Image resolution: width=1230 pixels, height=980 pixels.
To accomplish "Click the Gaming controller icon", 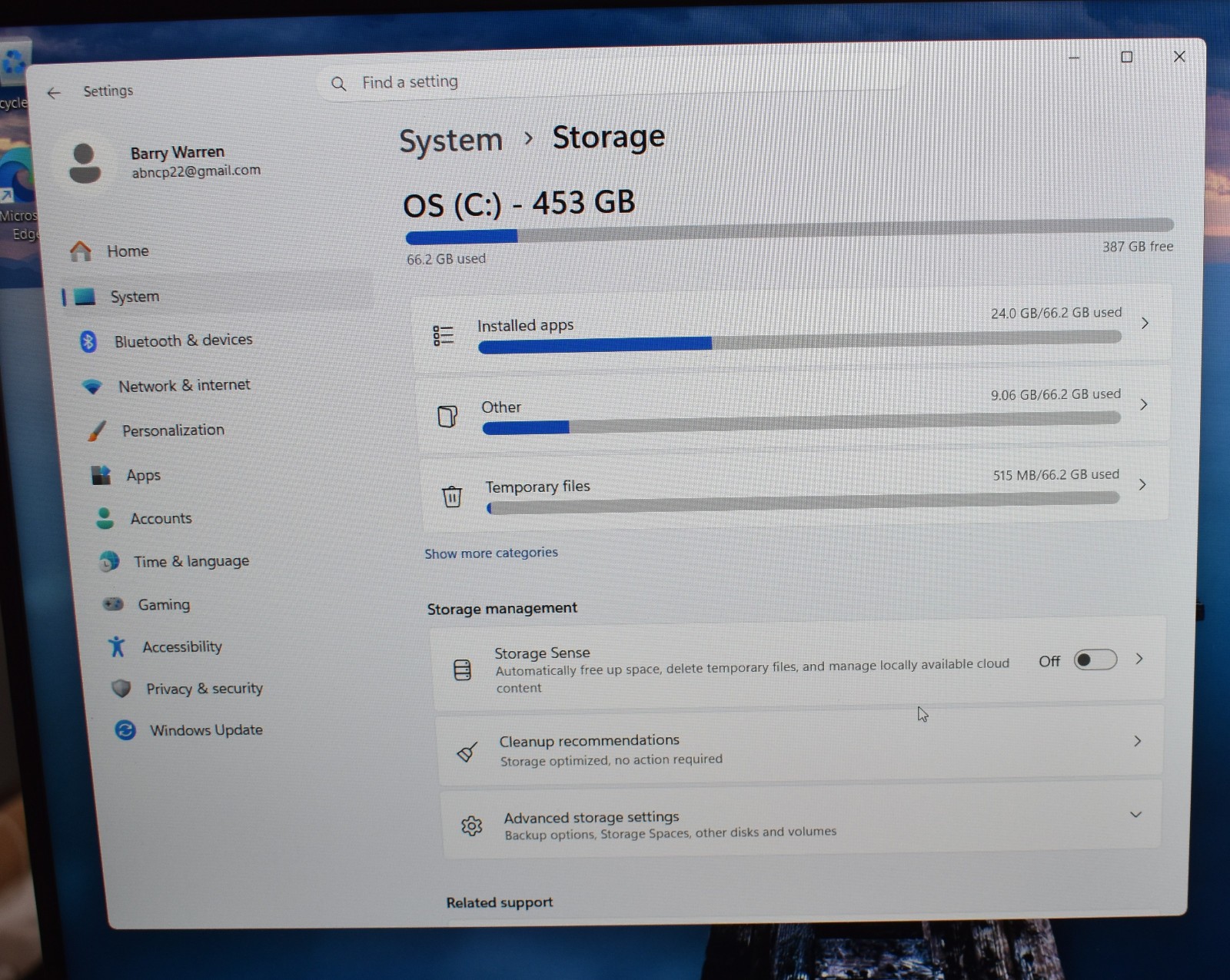I will tap(113, 605).
